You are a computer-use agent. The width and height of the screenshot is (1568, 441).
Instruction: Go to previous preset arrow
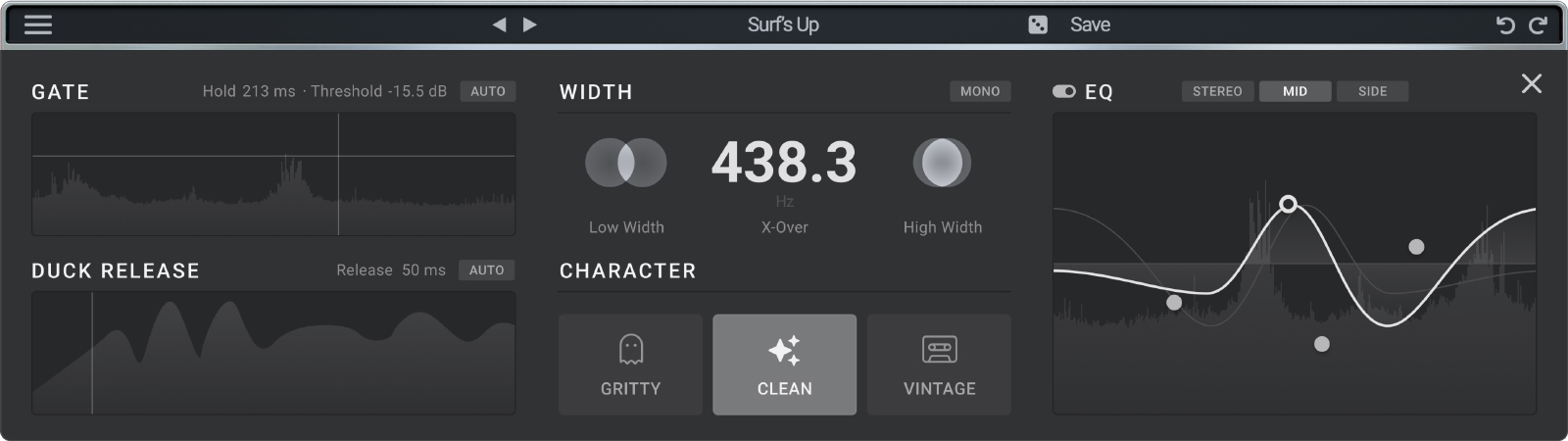coord(500,24)
